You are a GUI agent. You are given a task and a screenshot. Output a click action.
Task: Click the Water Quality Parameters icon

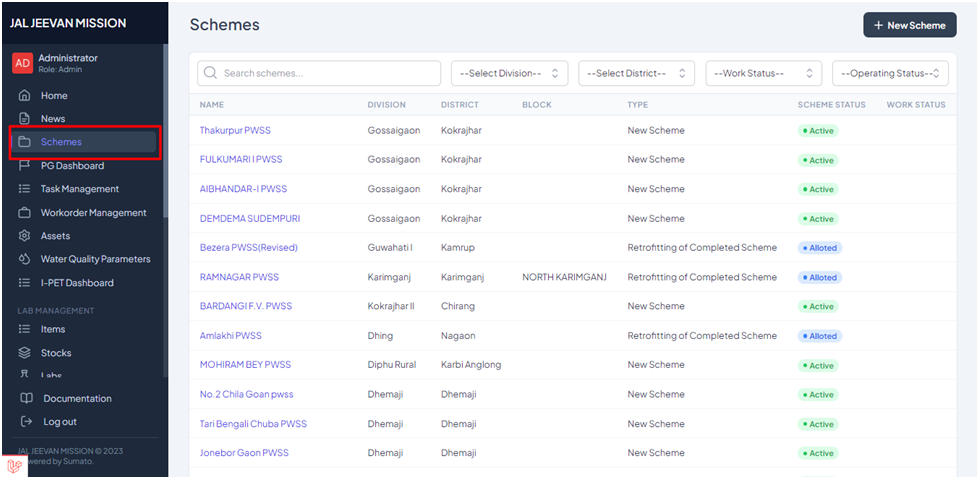coord(25,259)
